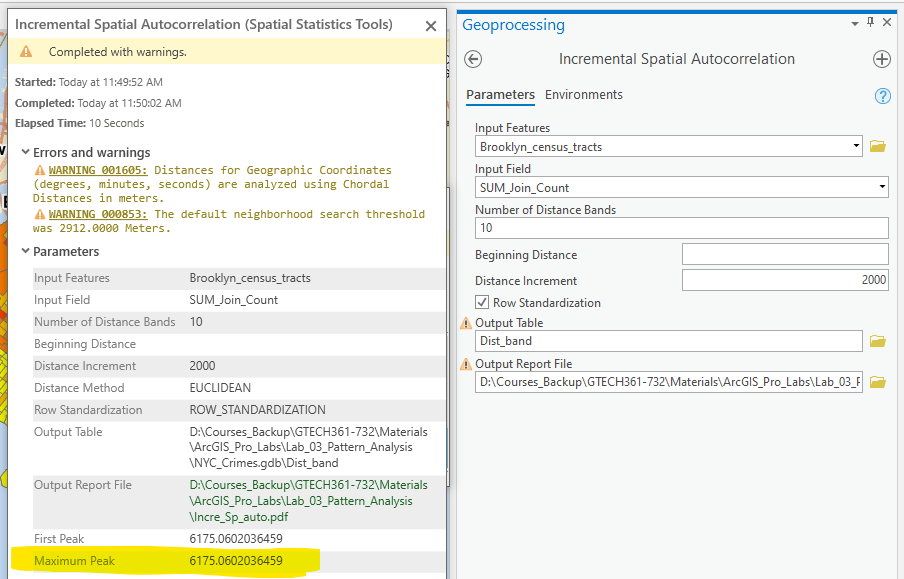
Task: Uncheck the Row Standardization checkbox
Action: click(483, 303)
